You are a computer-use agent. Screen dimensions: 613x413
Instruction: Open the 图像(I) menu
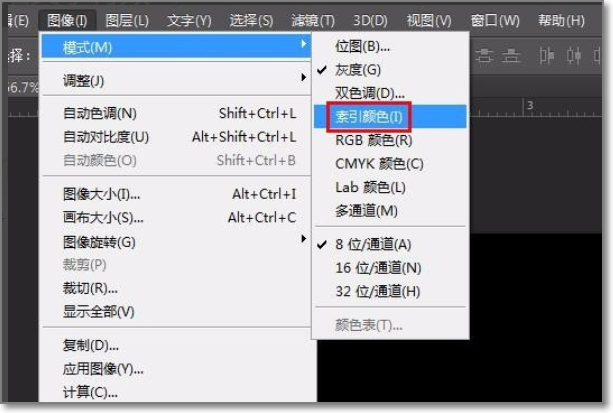point(67,20)
